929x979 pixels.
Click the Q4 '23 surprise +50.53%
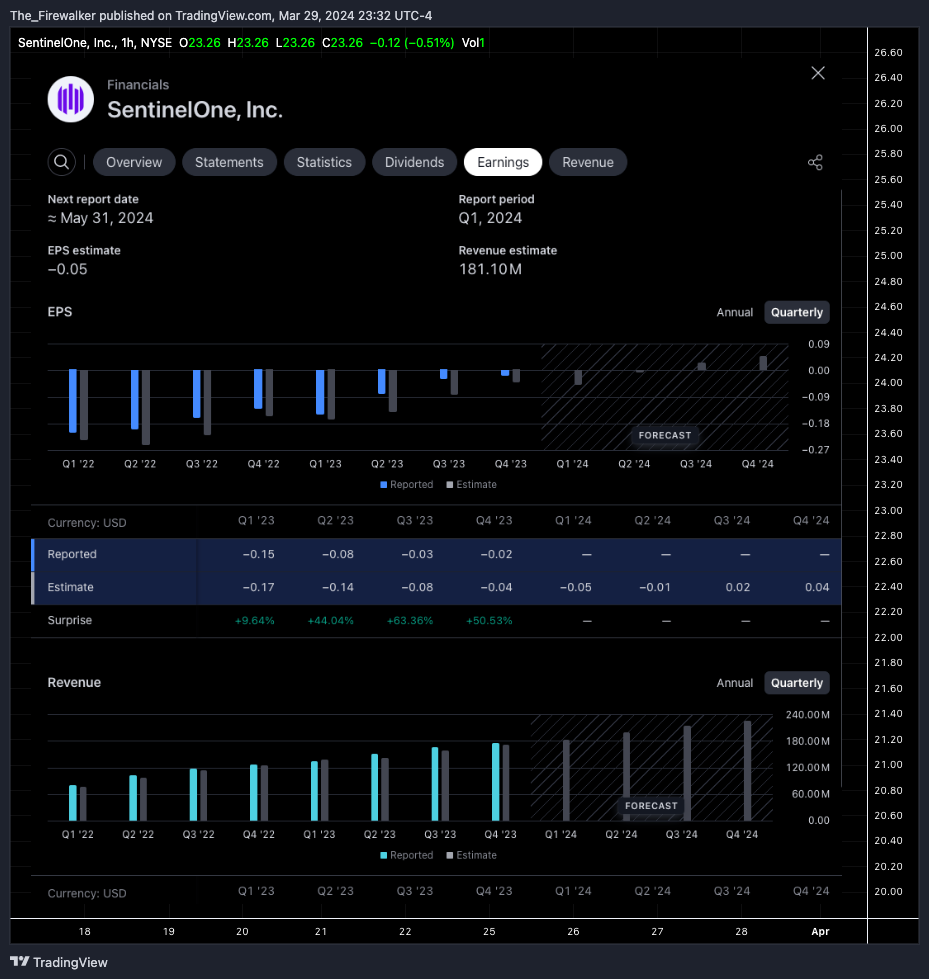489,621
